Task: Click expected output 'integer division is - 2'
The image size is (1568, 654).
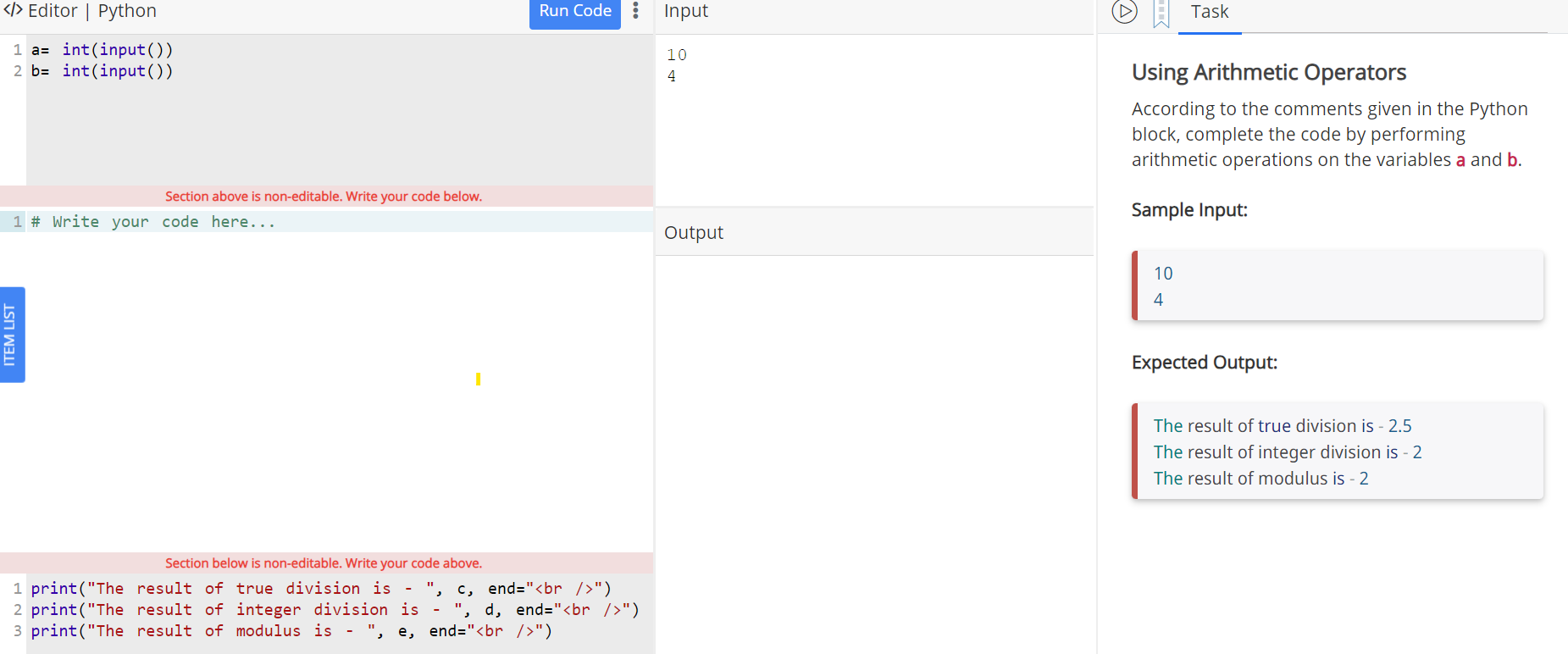Action: click(x=1288, y=452)
